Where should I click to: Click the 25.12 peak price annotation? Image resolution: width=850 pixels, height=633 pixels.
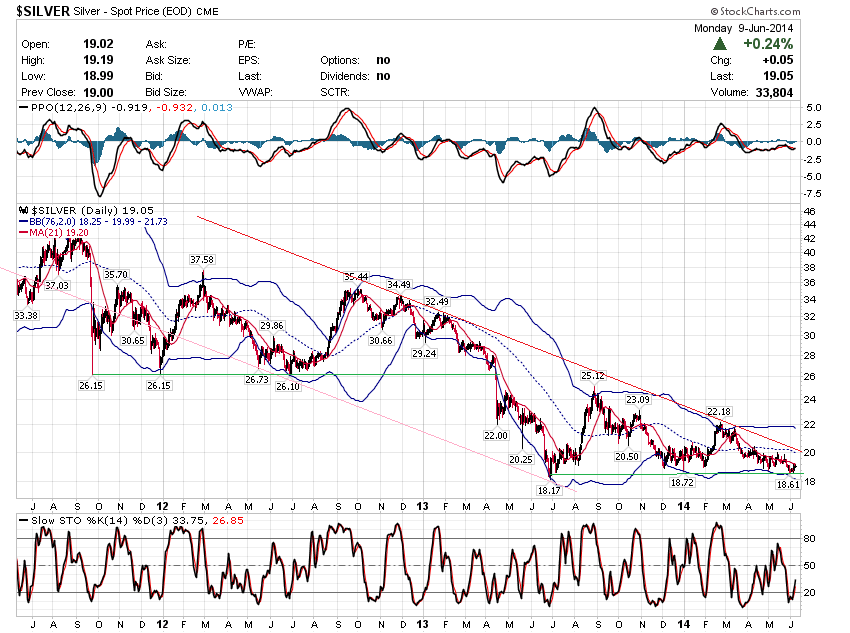pyautogui.click(x=593, y=376)
